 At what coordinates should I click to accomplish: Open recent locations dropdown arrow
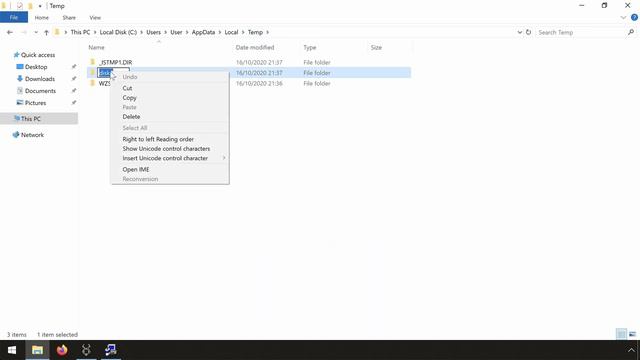tap(36, 32)
